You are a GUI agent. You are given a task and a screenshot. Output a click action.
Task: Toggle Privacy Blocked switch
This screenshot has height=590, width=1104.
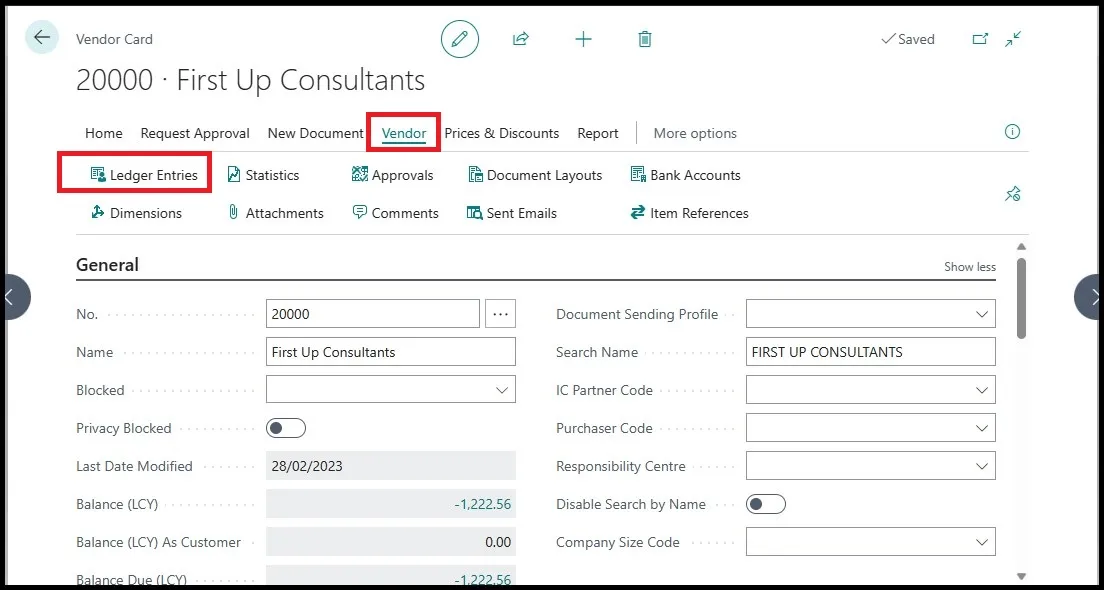(286, 428)
